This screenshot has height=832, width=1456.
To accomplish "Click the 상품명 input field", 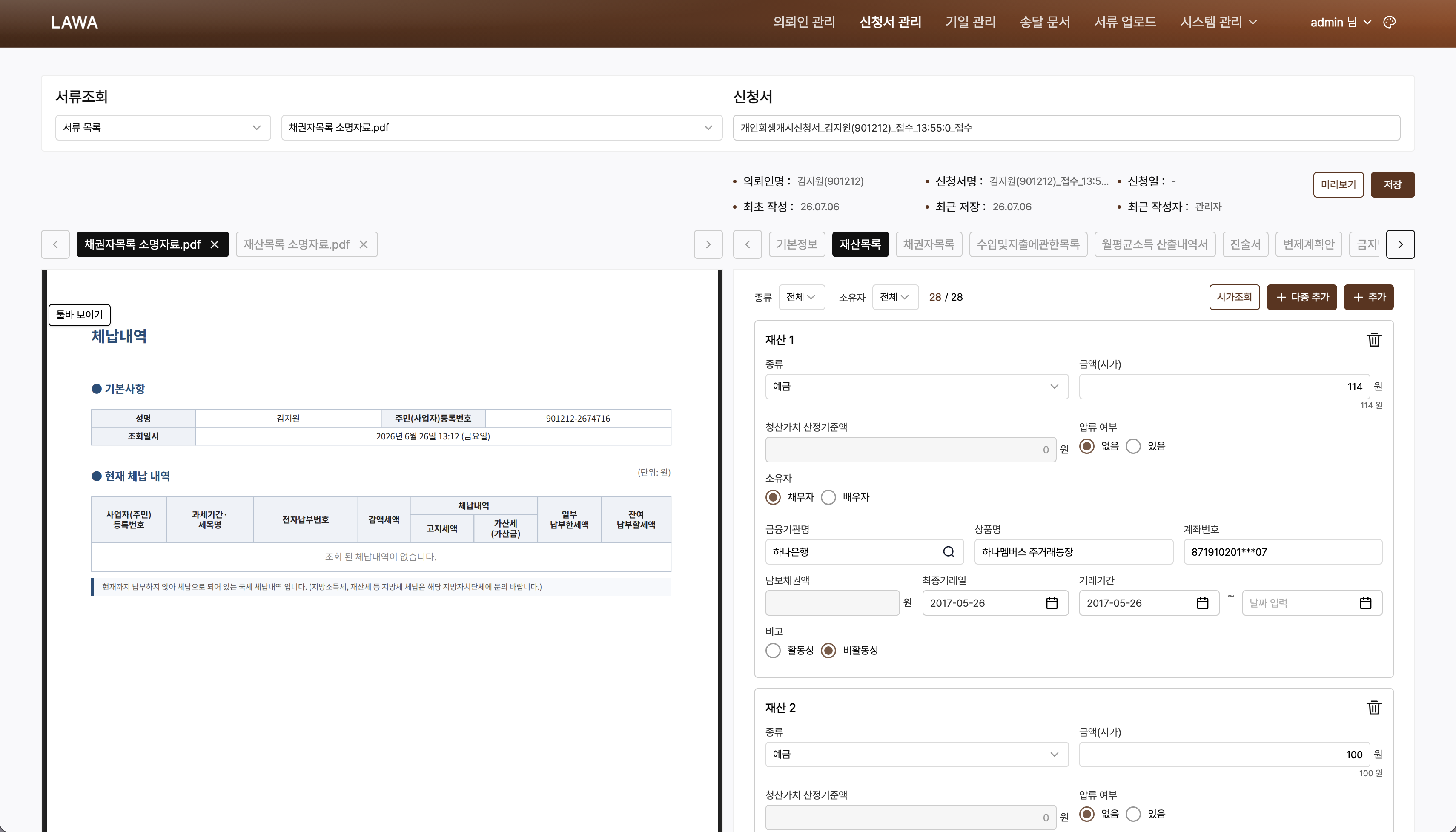I will click(x=1073, y=552).
